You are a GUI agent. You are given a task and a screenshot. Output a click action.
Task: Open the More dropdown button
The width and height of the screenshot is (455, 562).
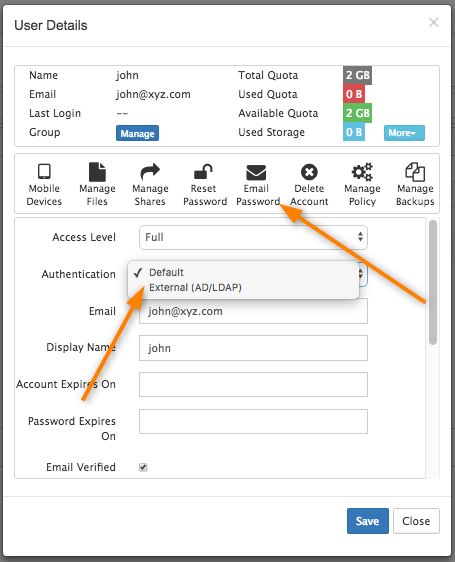point(404,133)
